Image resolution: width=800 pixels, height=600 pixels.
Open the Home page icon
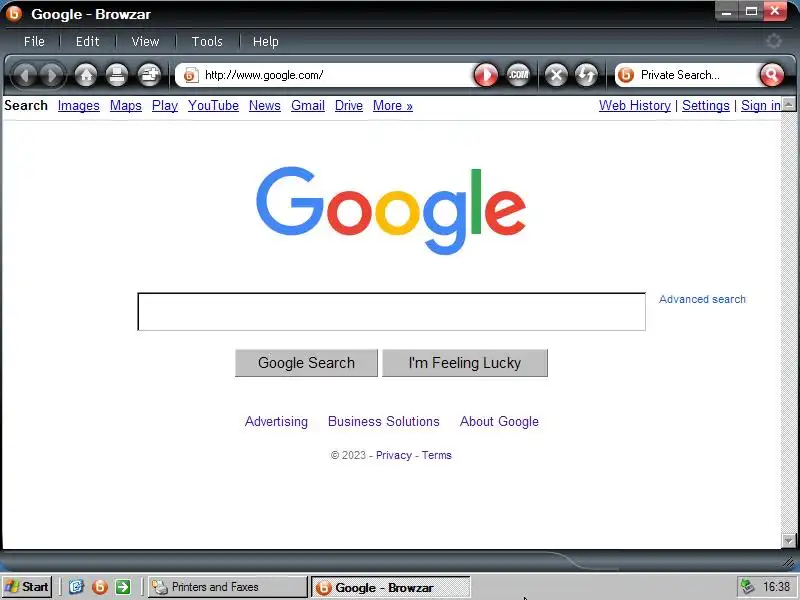point(86,76)
